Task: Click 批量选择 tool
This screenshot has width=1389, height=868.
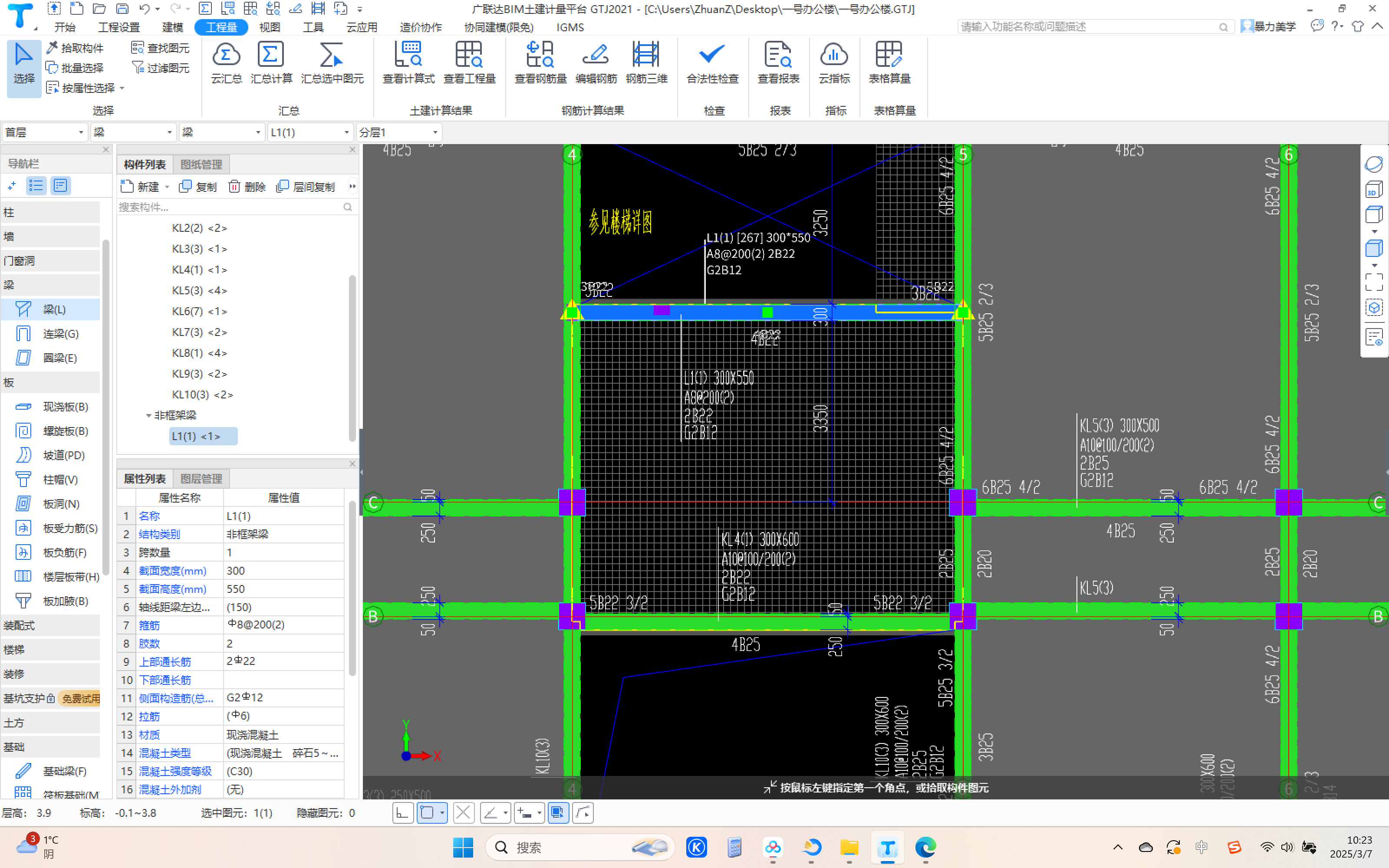Action: tap(75, 68)
